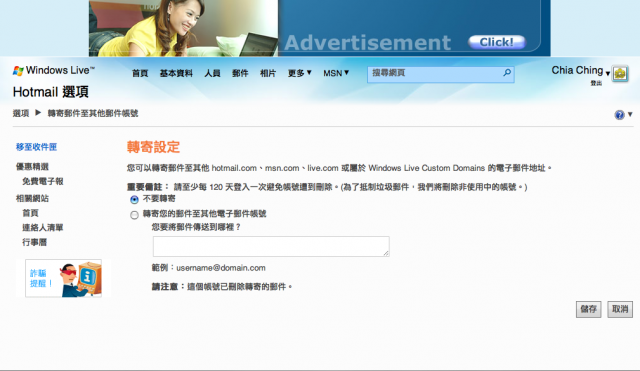
Task: Click the 取消 cancel button
Action: (620, 309)
